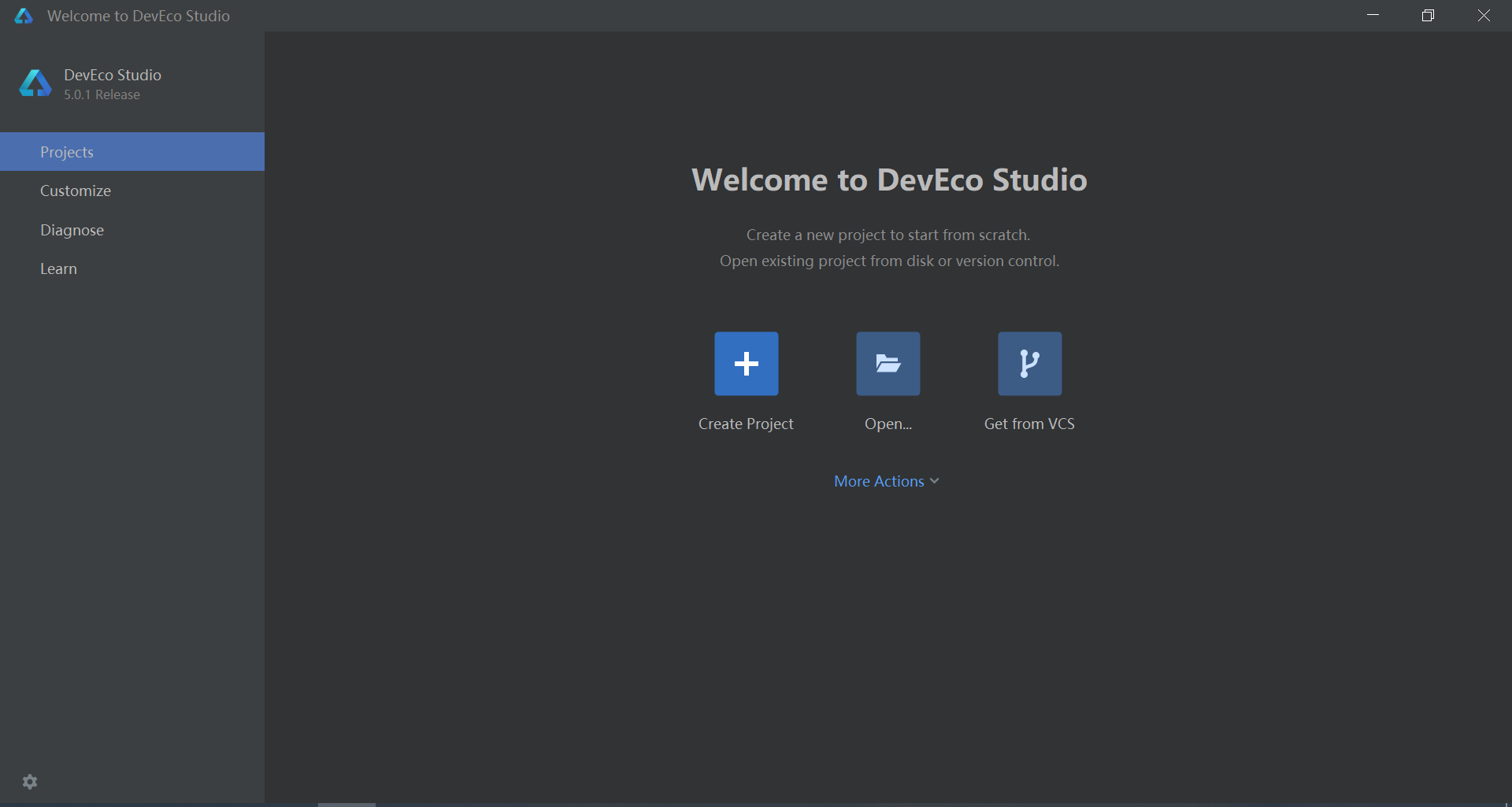Click the Get from VCS label
Viewport: 1512px width, 807px height.
[x=1029, y=424]
